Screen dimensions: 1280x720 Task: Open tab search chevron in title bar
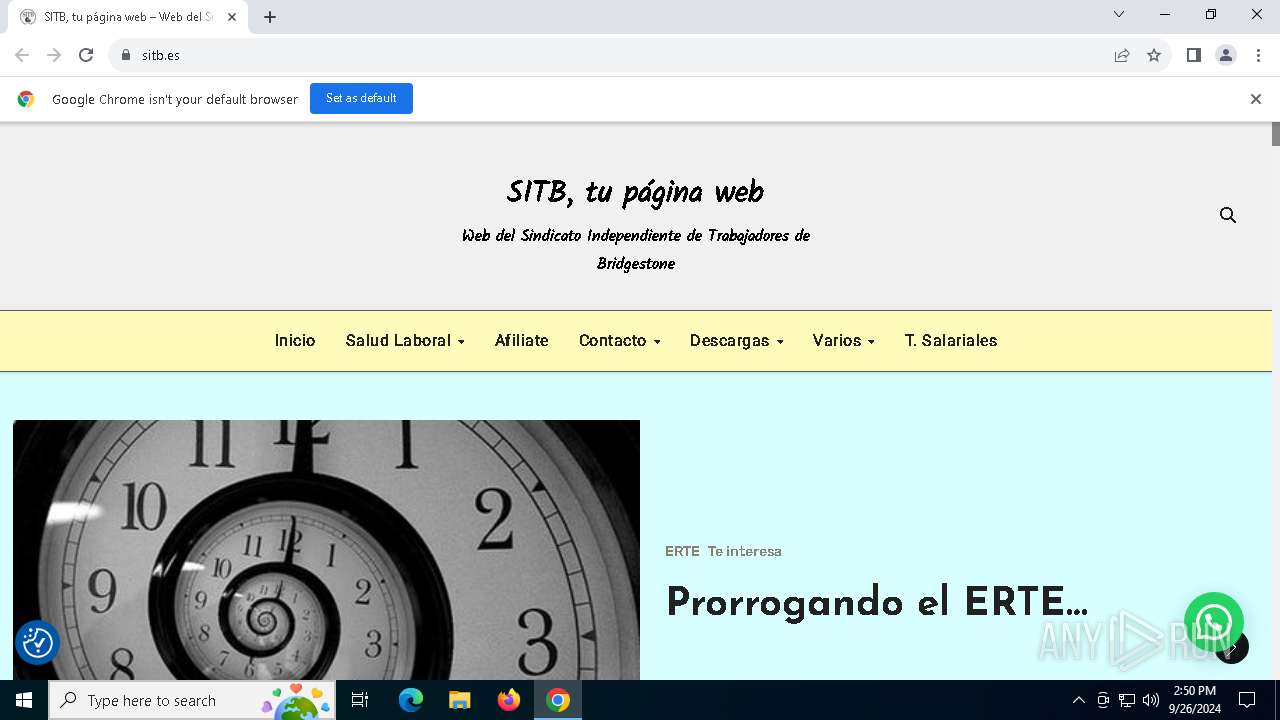coord(1119,14)
